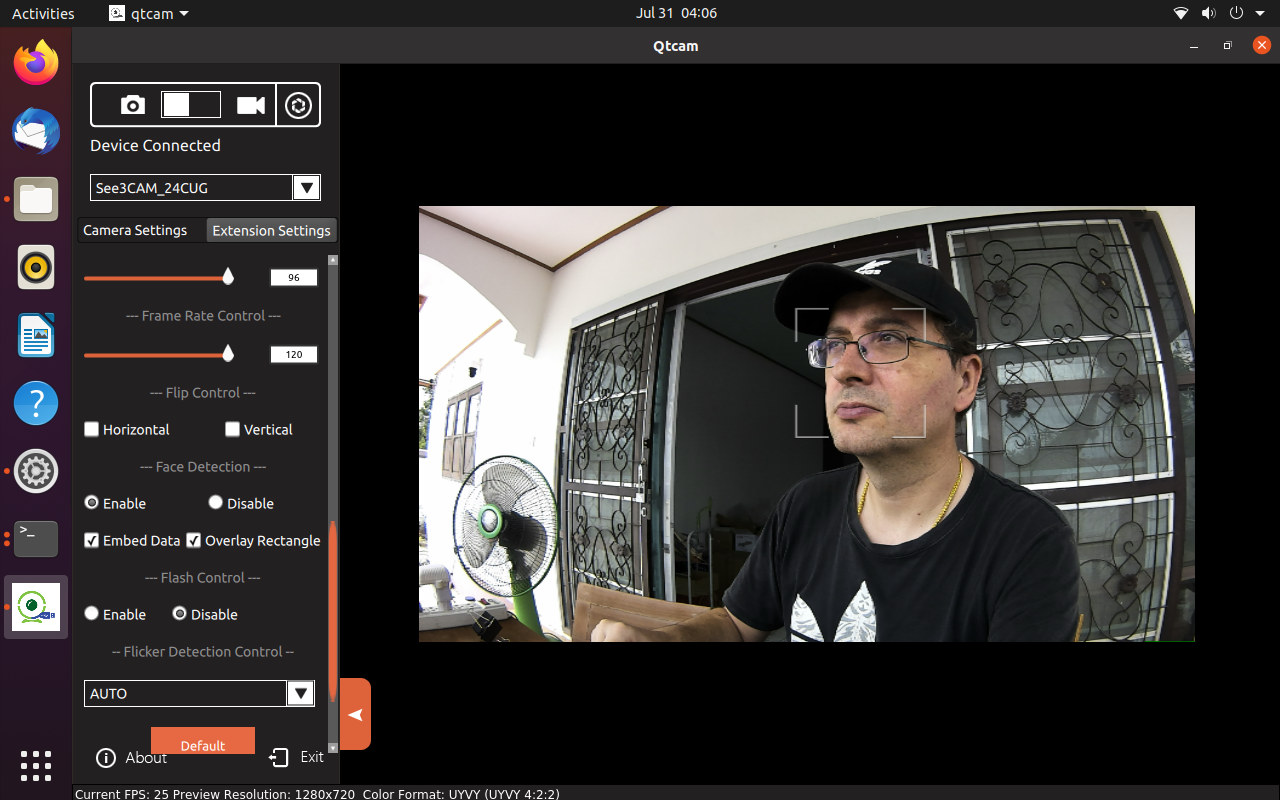Select the still photo camera icon
Screen dimensions: 1280x800
point(132,105)
